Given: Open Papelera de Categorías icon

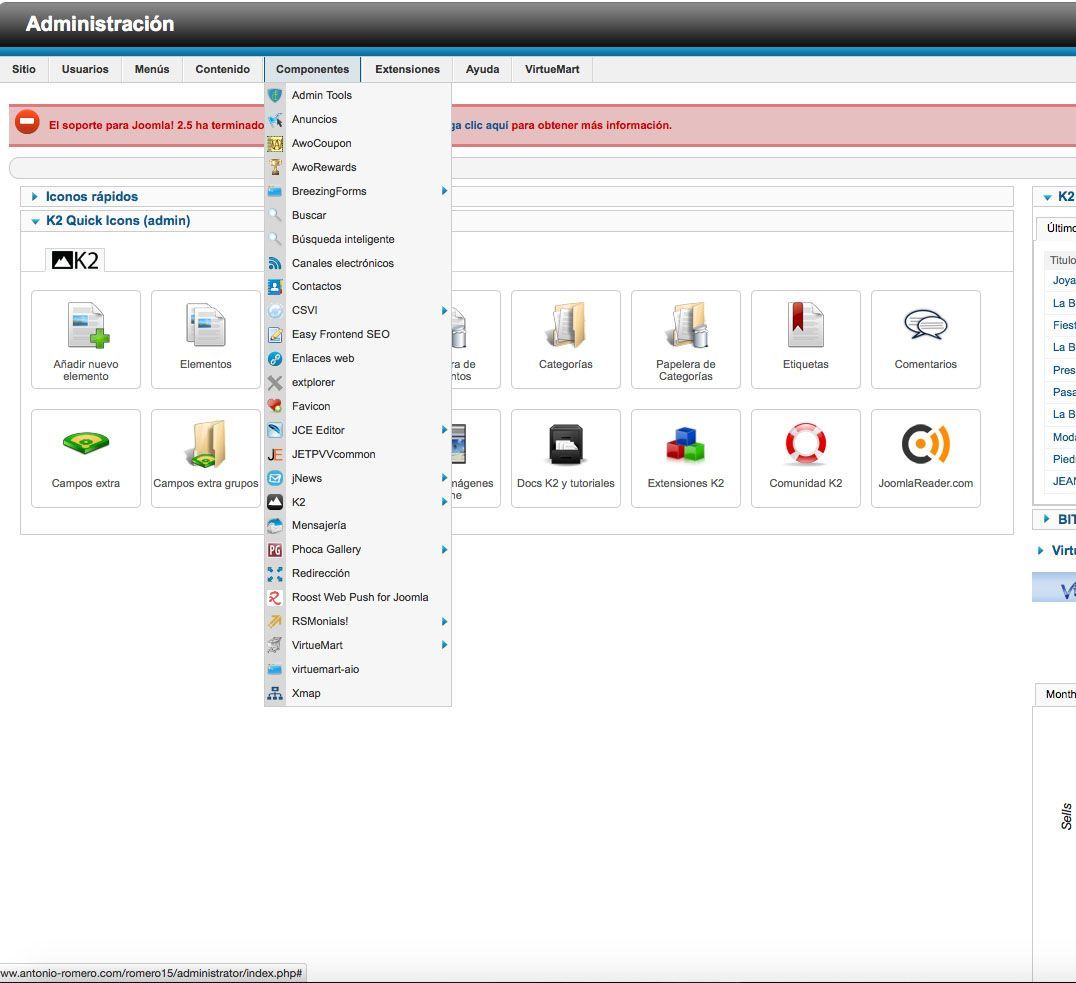Looking at the screenshot, I should (x=686, y=339).
